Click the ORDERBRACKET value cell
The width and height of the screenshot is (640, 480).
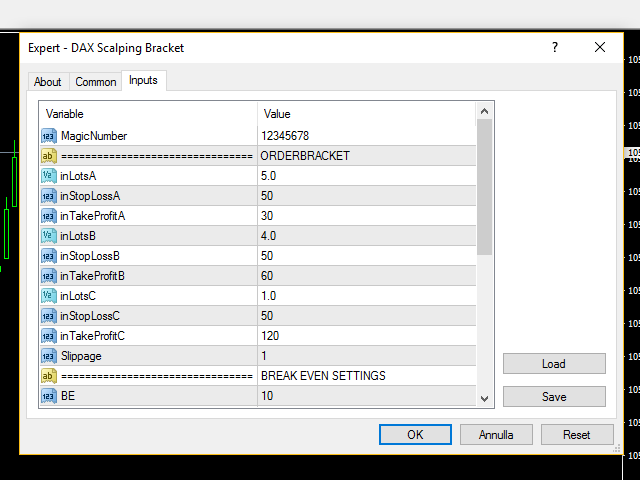pyautogui.click(x=367, y=156)
